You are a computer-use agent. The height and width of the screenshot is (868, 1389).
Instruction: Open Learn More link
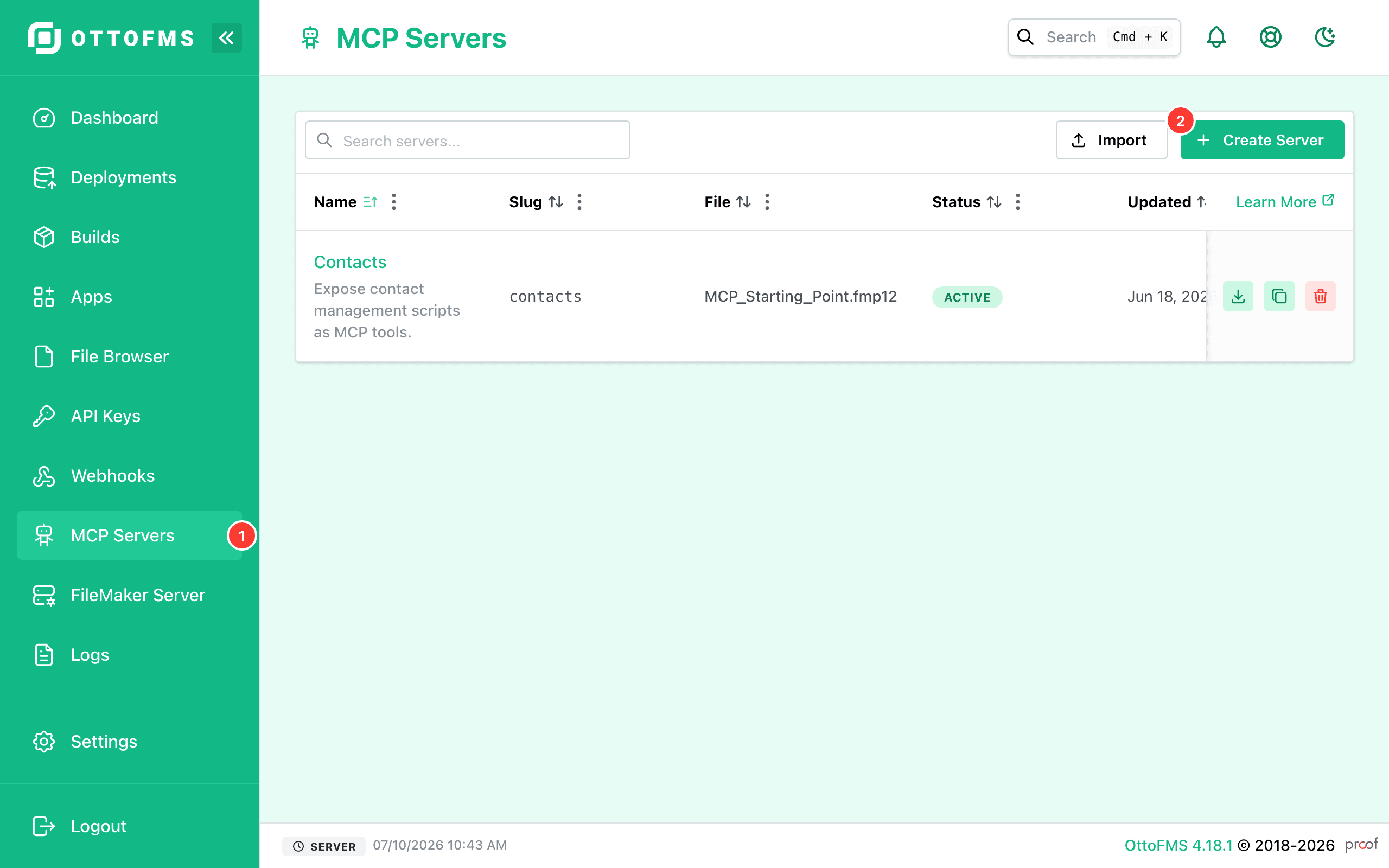1284,201
